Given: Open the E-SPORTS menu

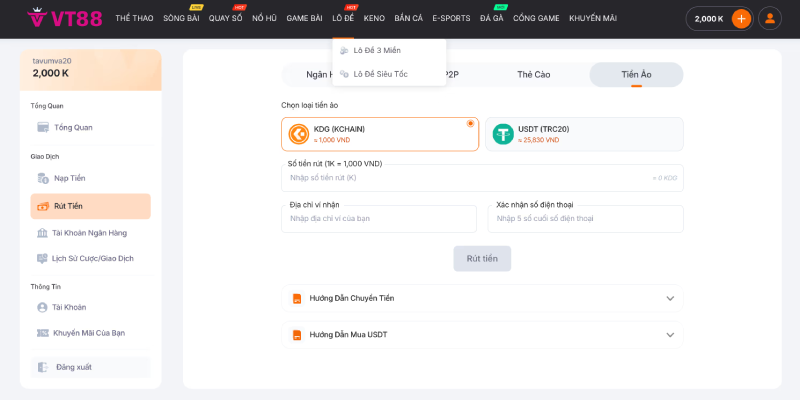Looking at the screenshot, I should click(x=452, y=18).
